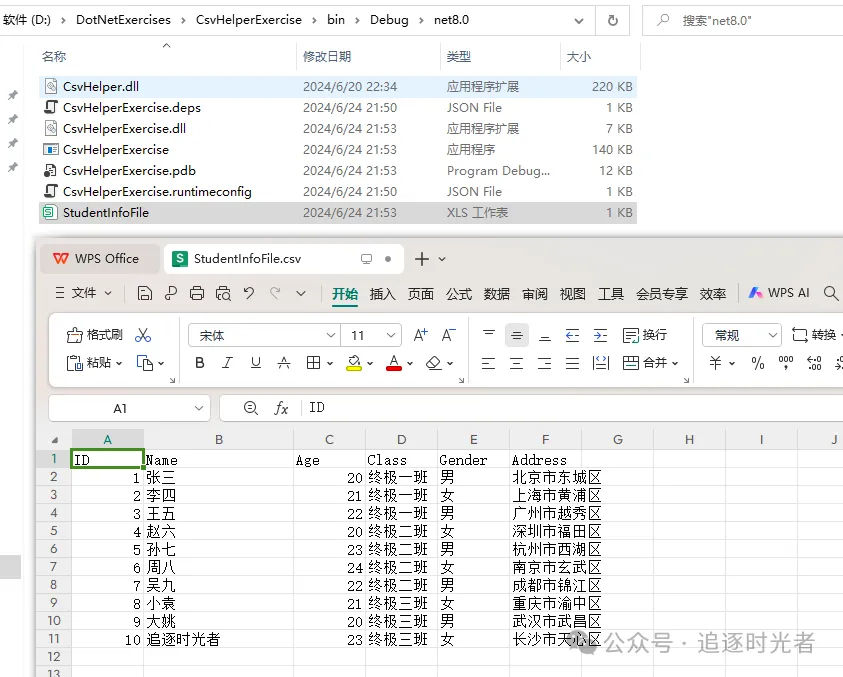The height and width of the screenshot is (677, 843).
Task: Click the Print icon
Action: [197, 293]
